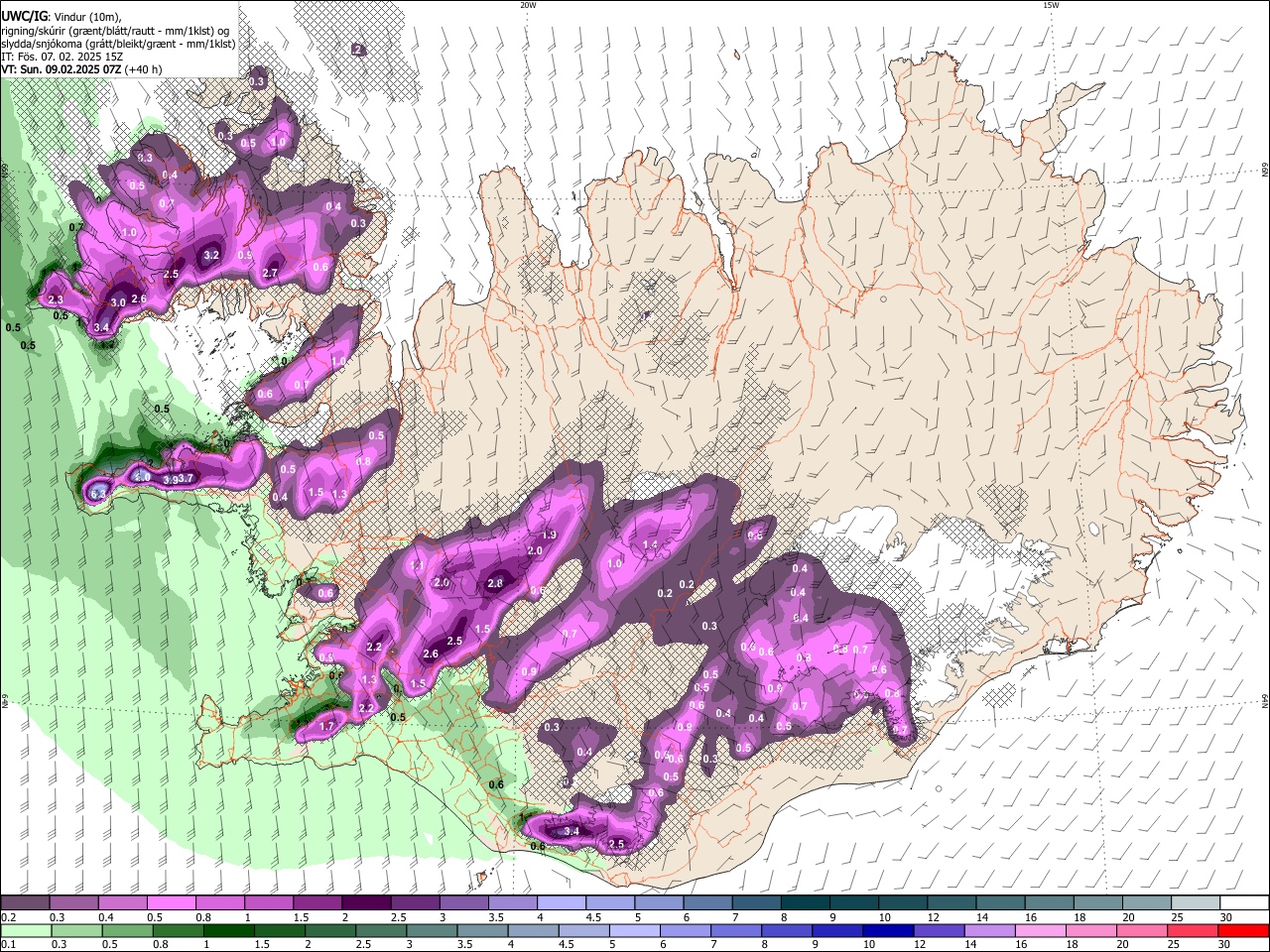This screenshot has width=1270, height=952.
Task: Click the 'rigning/skúrir' rain legend description line
Action: click(115, 31)
